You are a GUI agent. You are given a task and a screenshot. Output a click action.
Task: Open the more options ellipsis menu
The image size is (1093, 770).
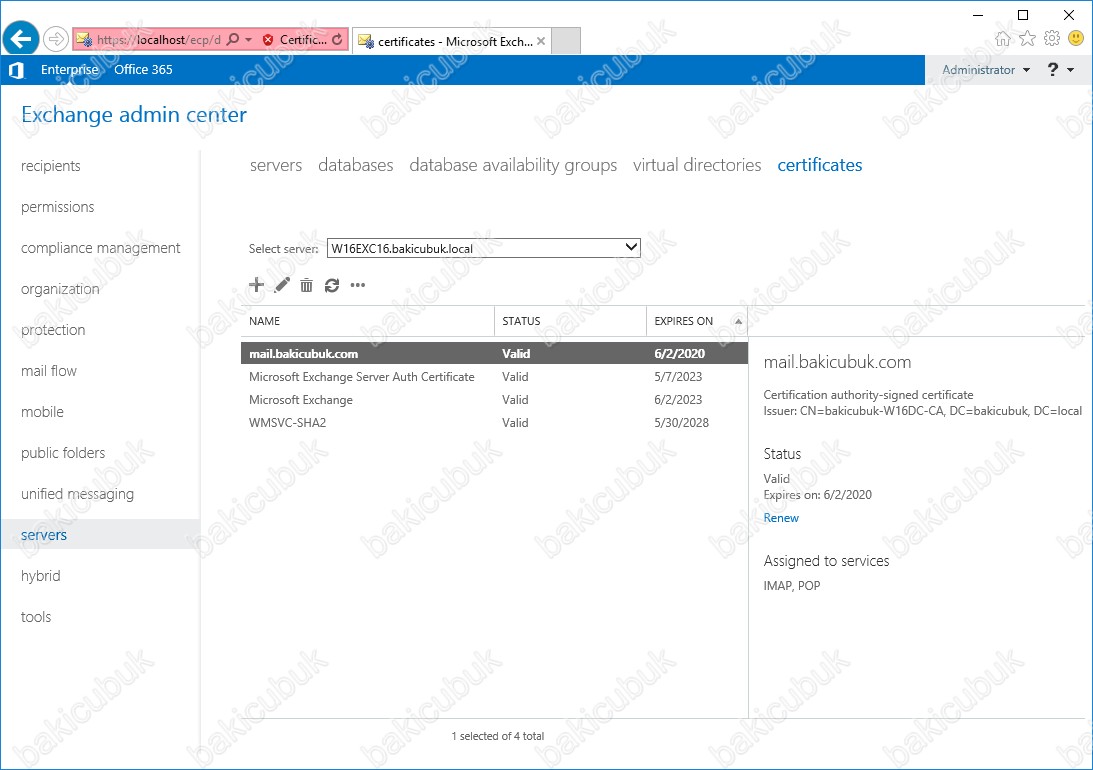(358, 285)
